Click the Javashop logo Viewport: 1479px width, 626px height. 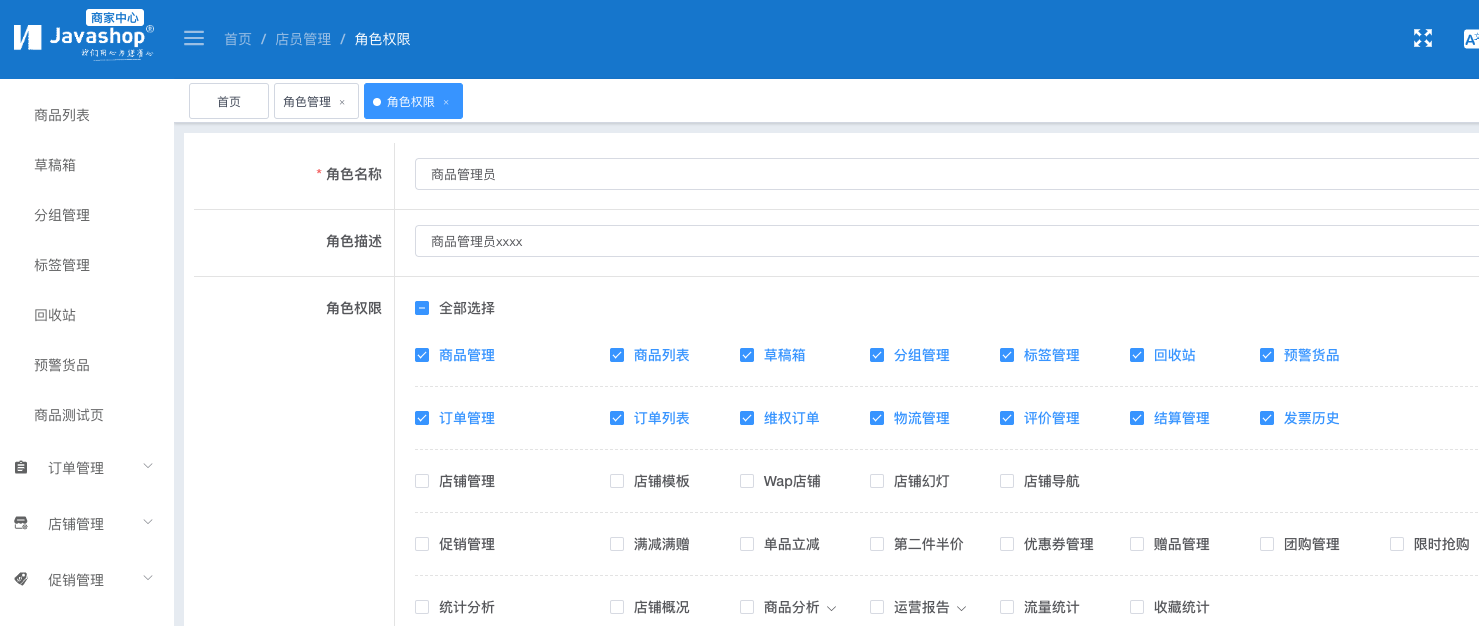(84, 35)
